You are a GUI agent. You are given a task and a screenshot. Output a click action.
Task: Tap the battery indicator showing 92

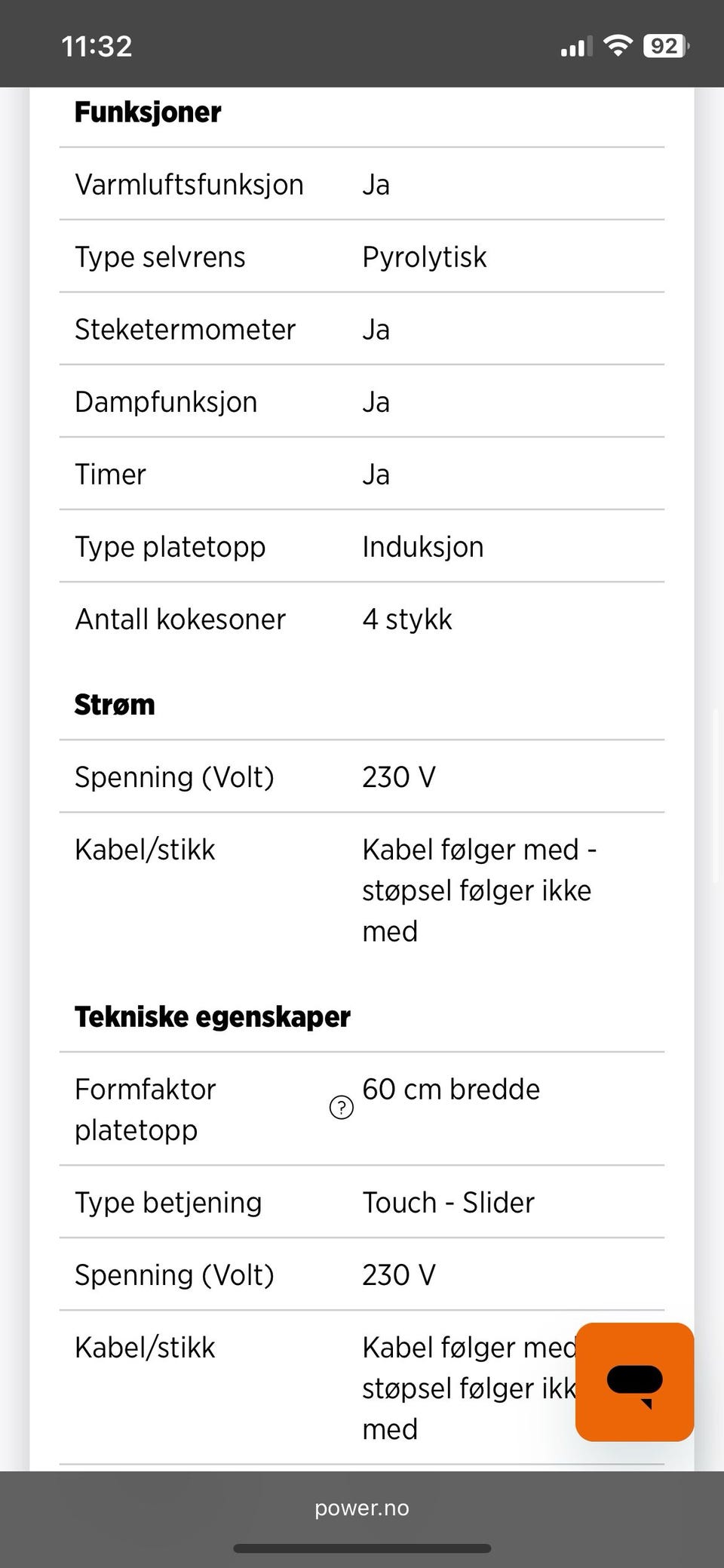click(x=666, y=46)
